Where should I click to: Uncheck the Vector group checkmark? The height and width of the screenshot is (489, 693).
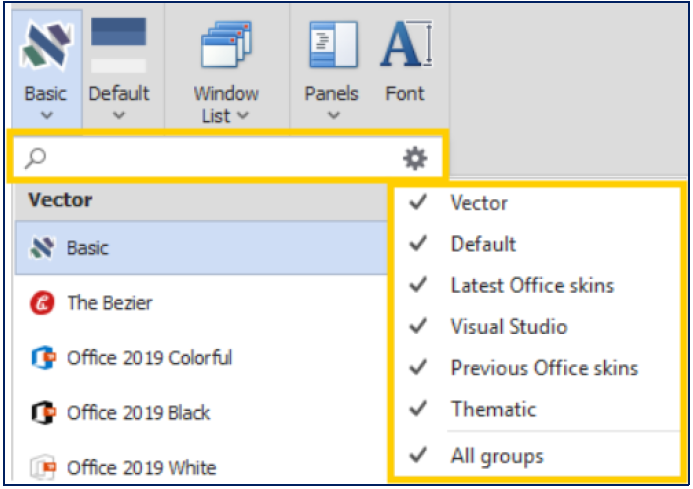coord(418,202)
